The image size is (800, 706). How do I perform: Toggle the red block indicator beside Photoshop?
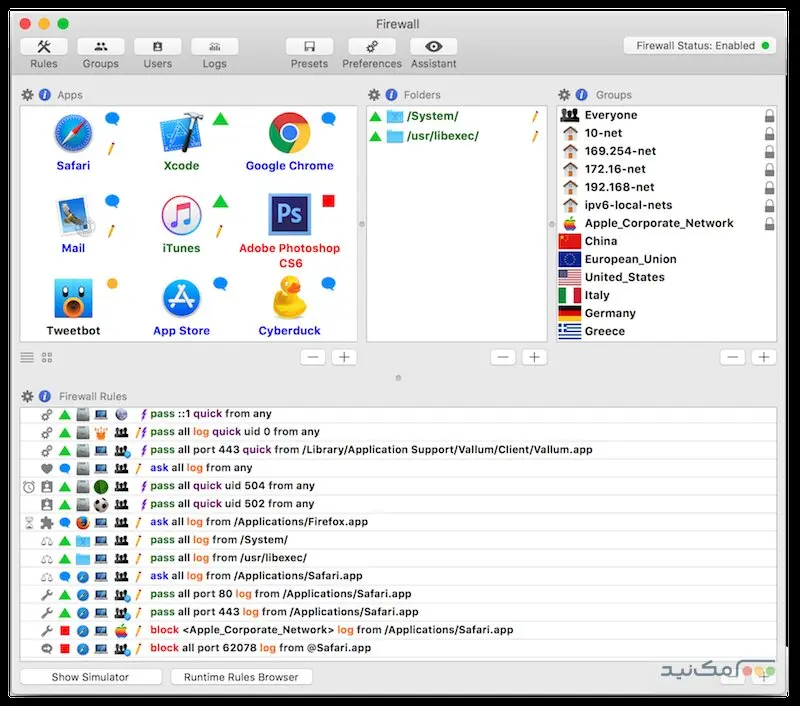click(328, 201)
